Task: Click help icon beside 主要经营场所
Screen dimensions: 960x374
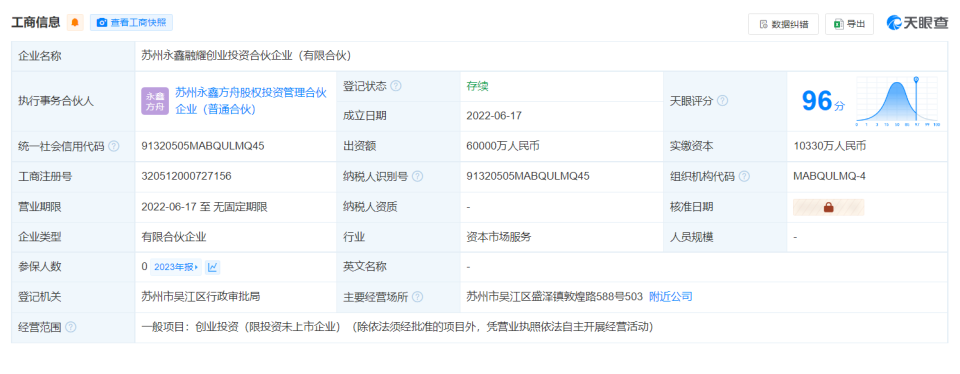Action: pyautogui.click(x=418, y=297)
